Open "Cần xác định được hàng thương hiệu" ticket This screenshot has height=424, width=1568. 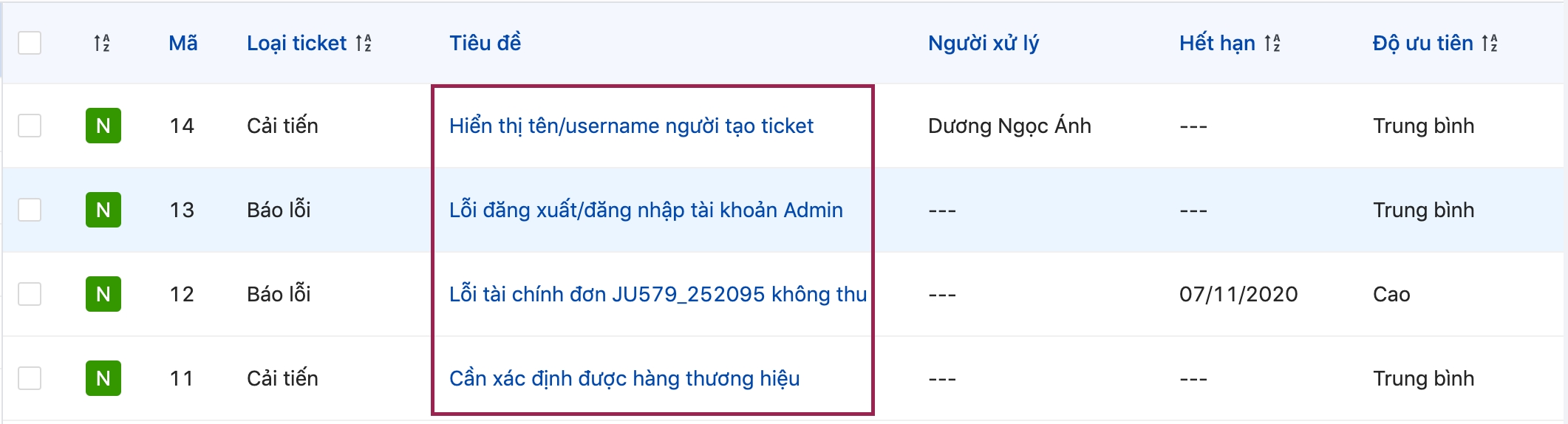(x=624, y=379)
